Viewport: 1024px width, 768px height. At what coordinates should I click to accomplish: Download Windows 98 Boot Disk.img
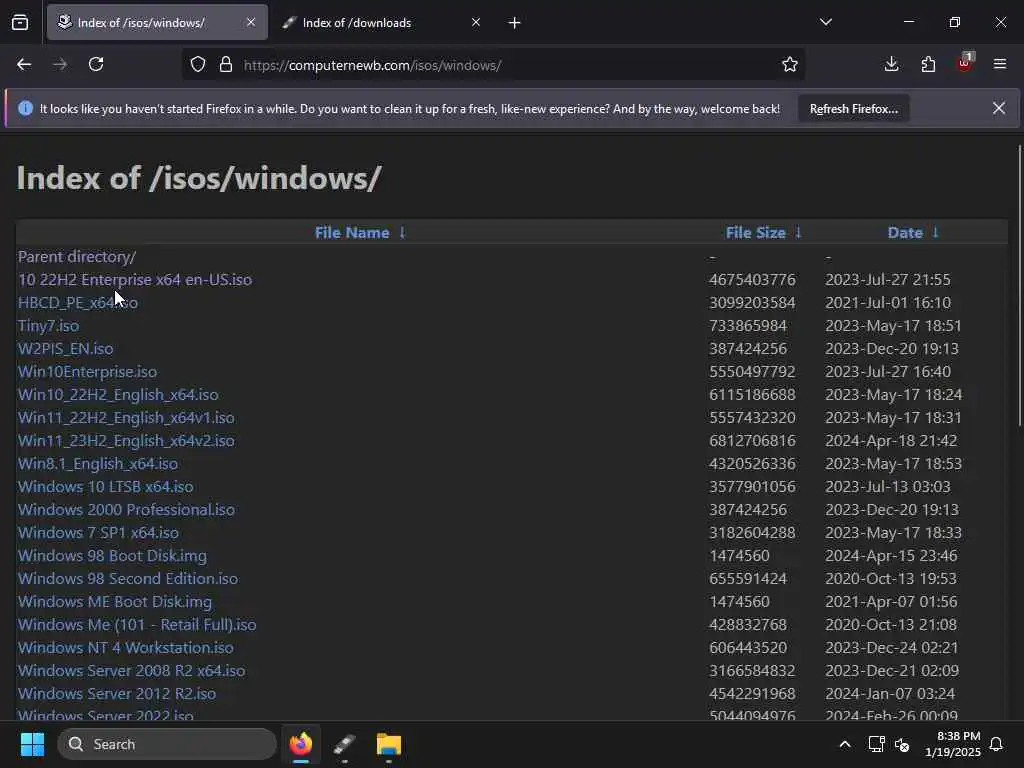(112, 555)
